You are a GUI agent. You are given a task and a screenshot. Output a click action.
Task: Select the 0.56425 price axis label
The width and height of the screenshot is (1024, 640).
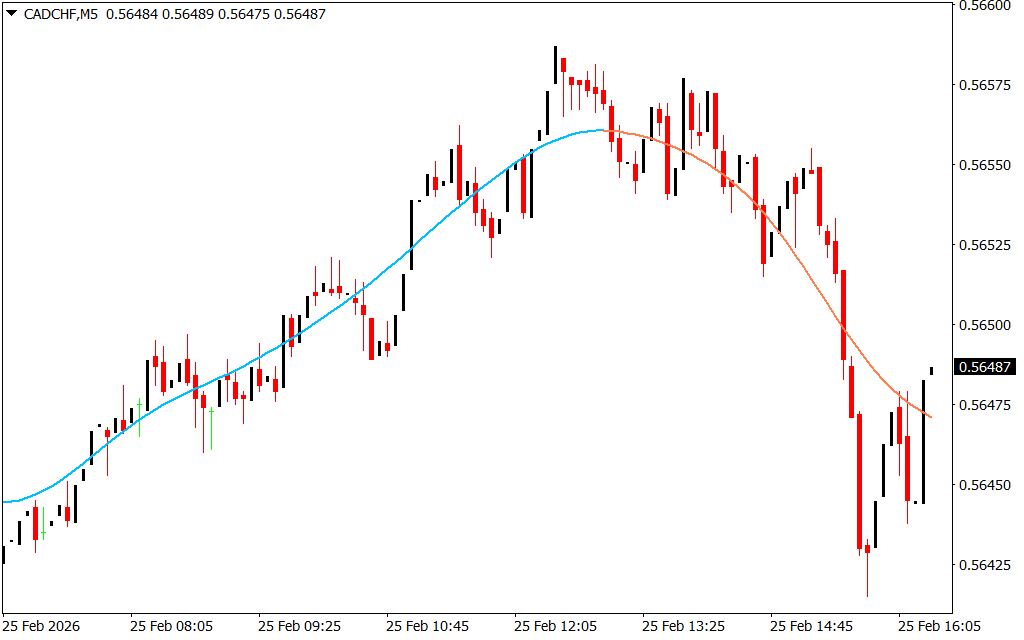coord(985,565)
